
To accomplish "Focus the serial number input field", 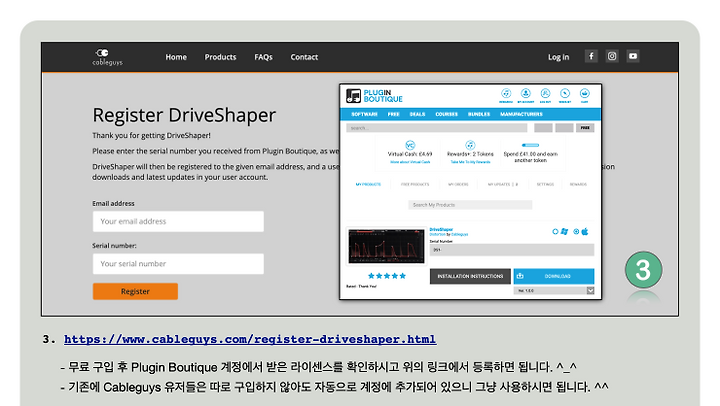I will [178, 264].
